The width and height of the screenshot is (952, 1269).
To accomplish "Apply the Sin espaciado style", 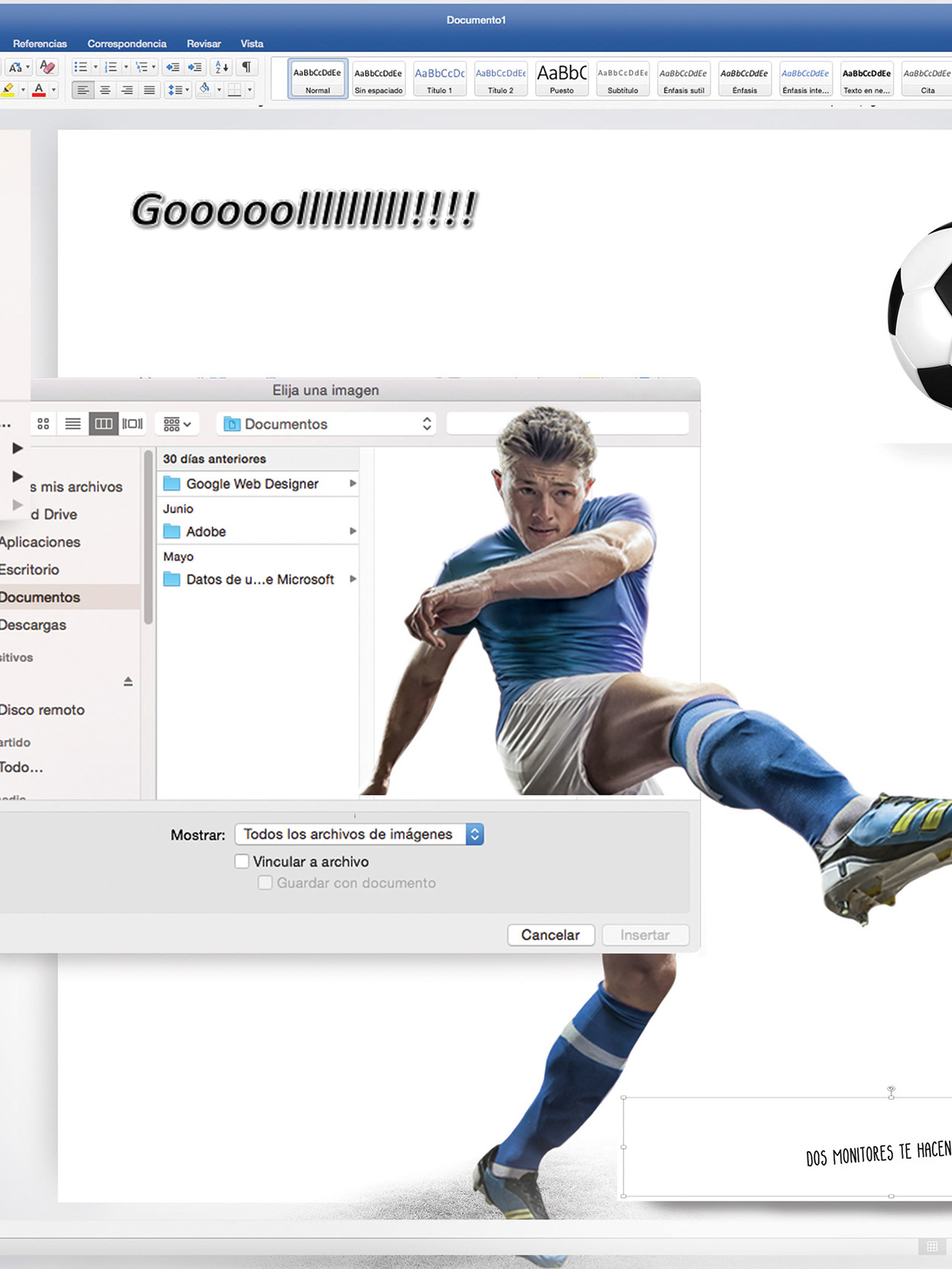I will pos(379,79).
